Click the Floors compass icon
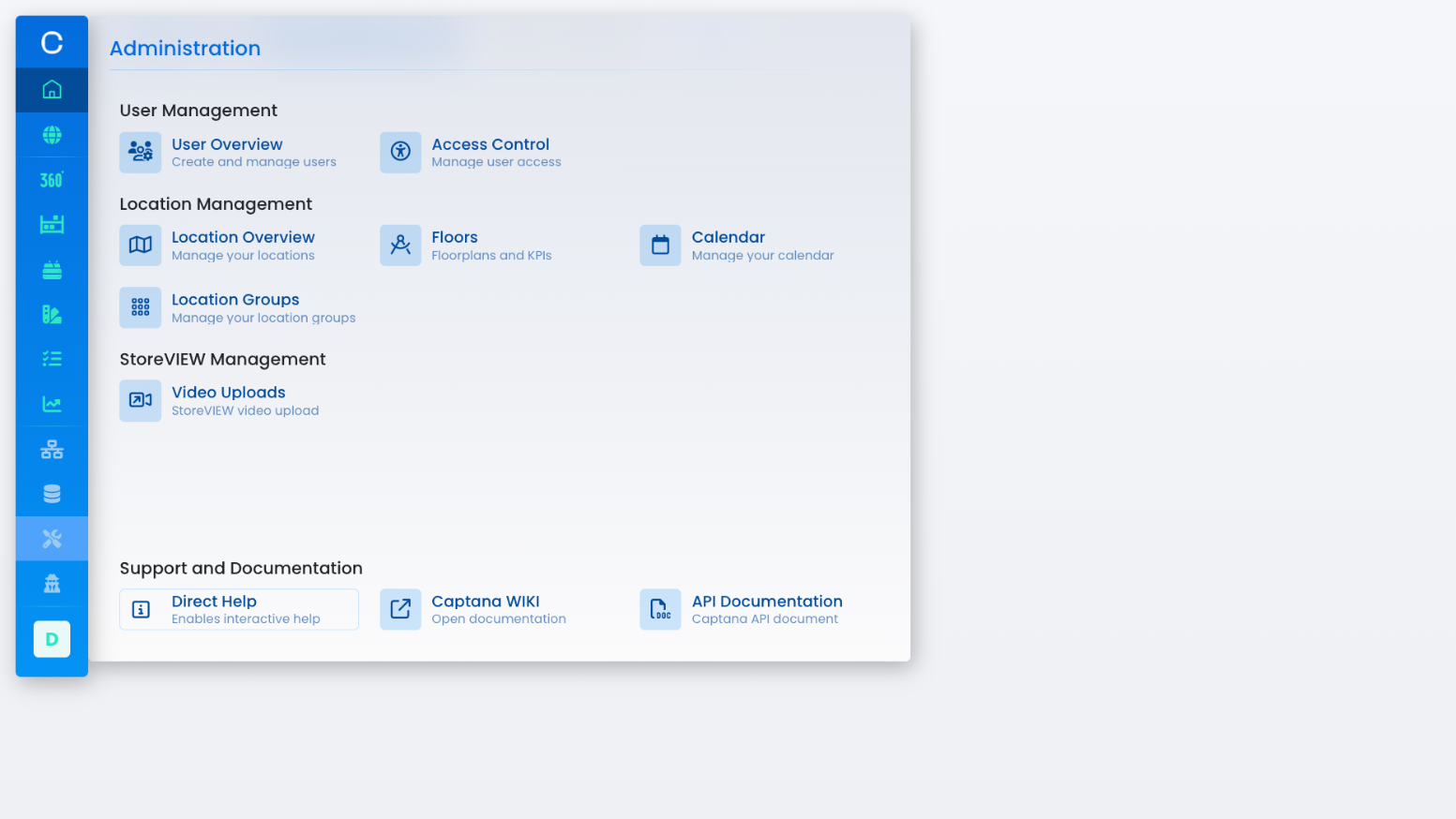The width and height of the screenshot is (1456, 819). click(x=400, y=246)
